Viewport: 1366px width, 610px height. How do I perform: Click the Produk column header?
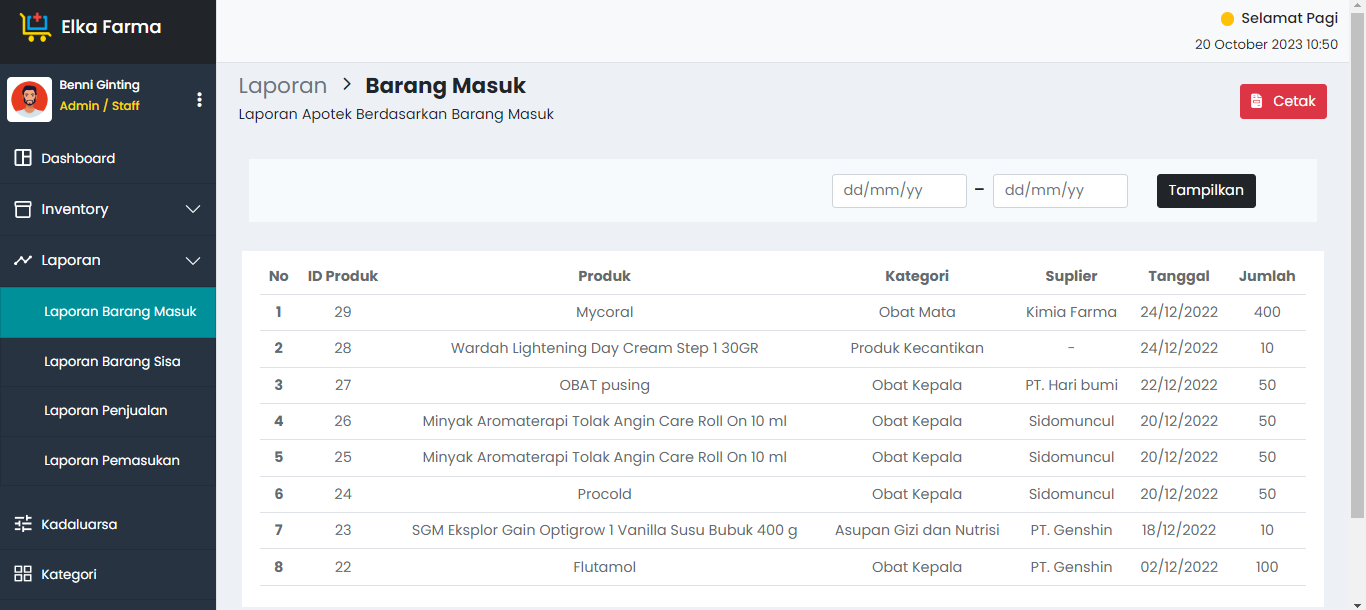(604, 276)
